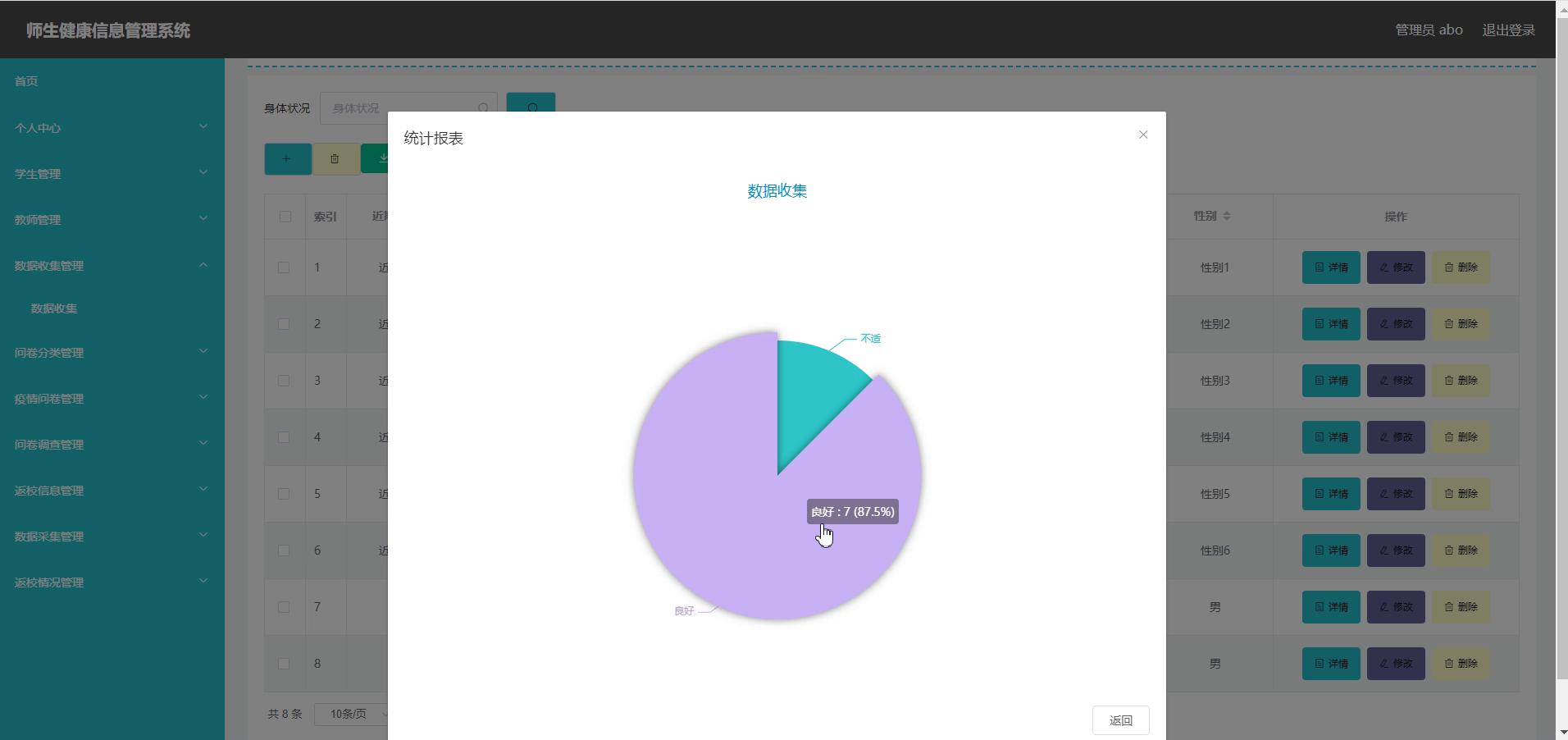Screen dimensions: 1568x740
Task: Check the checkbox for row 7
Action: coord(284,607)
